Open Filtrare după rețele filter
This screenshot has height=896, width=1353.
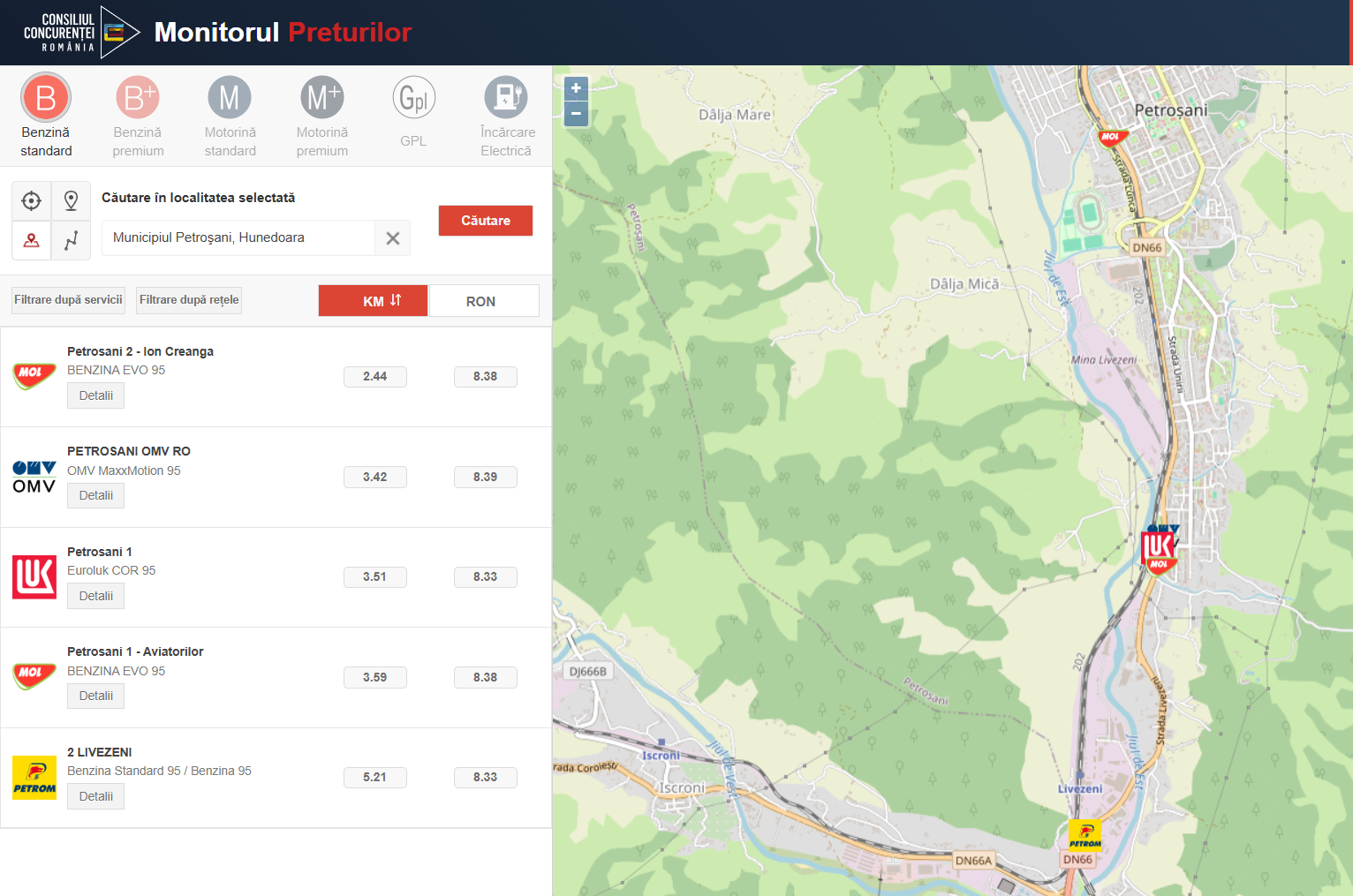[189, 300]
